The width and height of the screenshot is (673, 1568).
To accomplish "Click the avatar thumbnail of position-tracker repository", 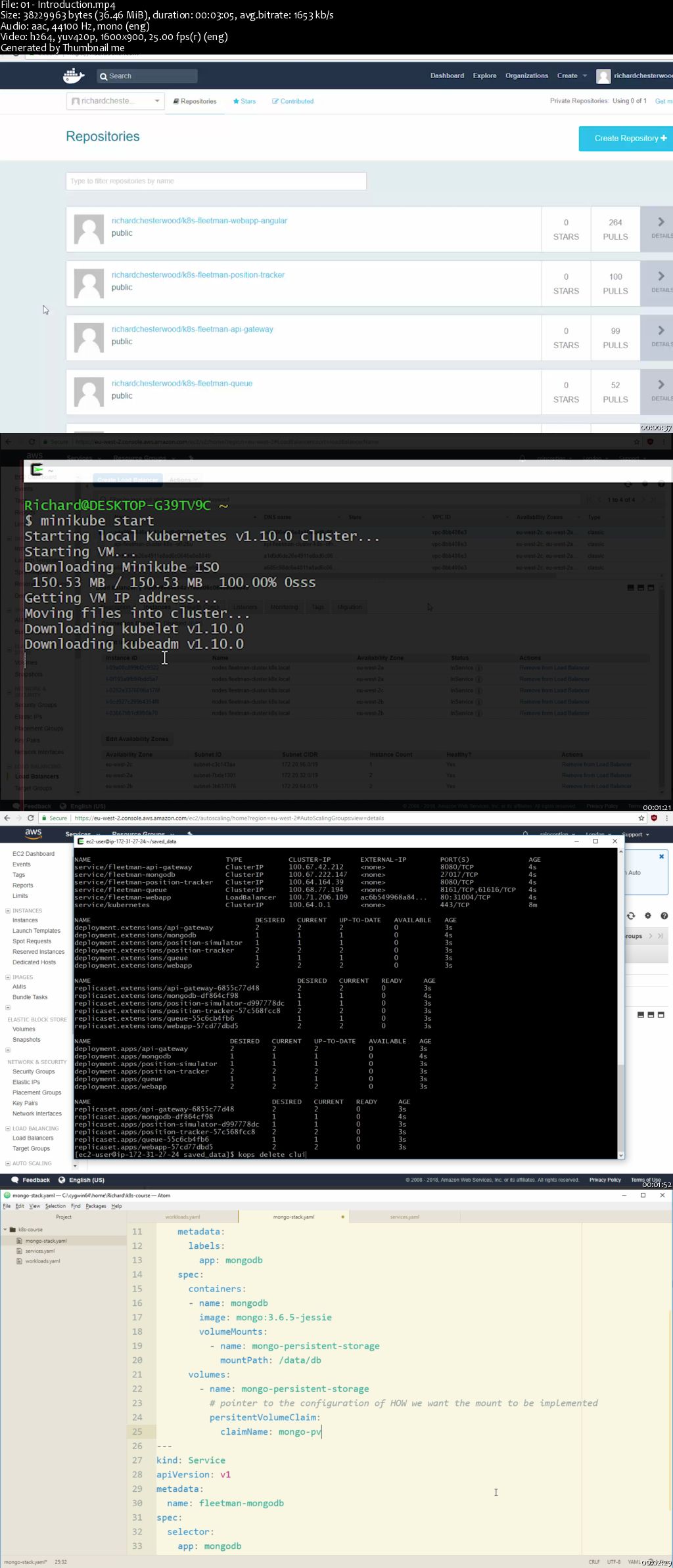I will (x=89, y=283).
